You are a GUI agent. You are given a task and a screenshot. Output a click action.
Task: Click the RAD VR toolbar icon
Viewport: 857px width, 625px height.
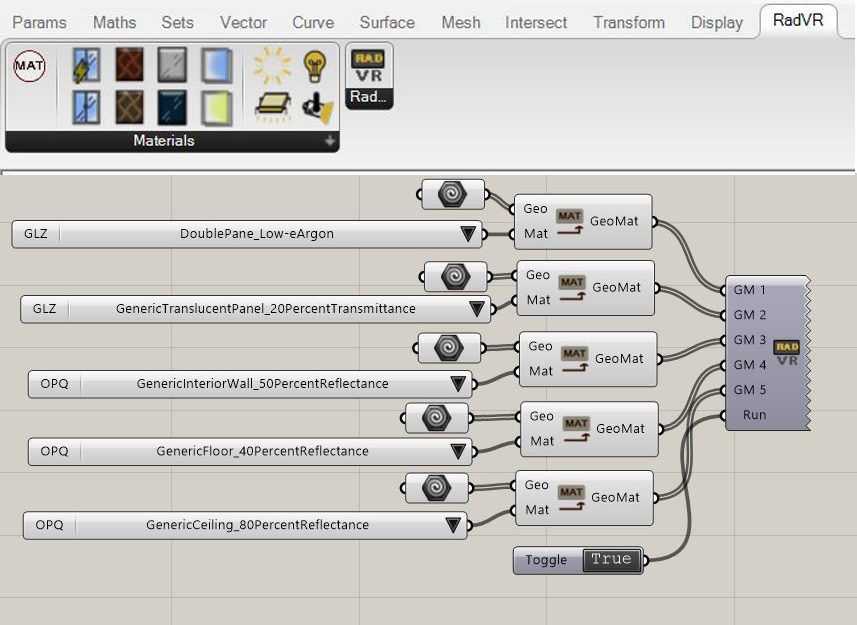pyautogui.click(x=369, y=66)
